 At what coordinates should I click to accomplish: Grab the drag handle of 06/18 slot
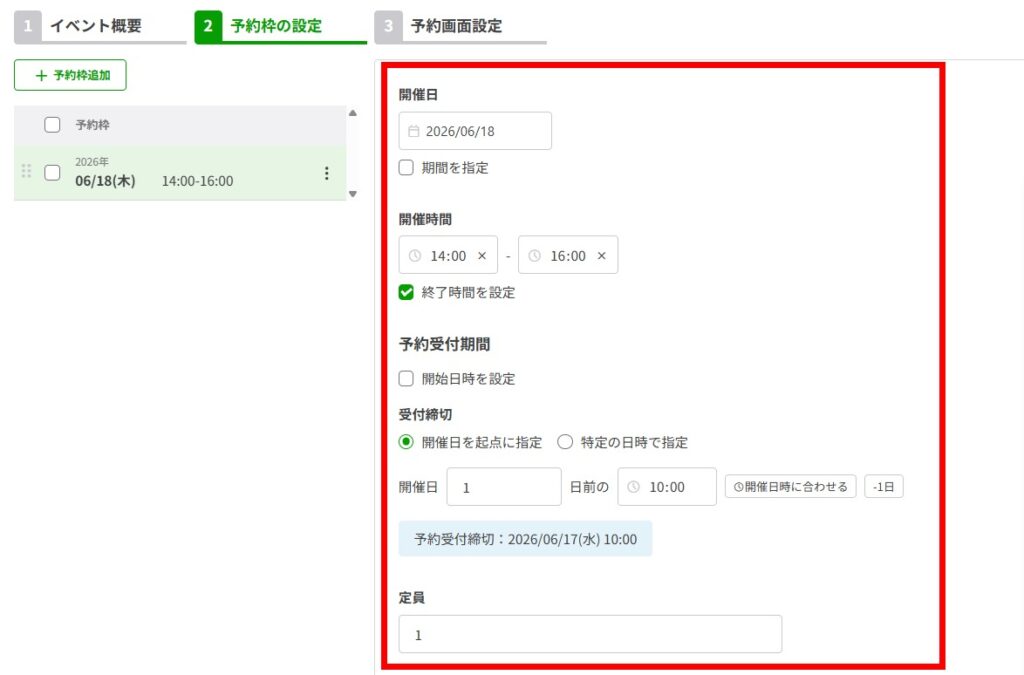(26, 172)
